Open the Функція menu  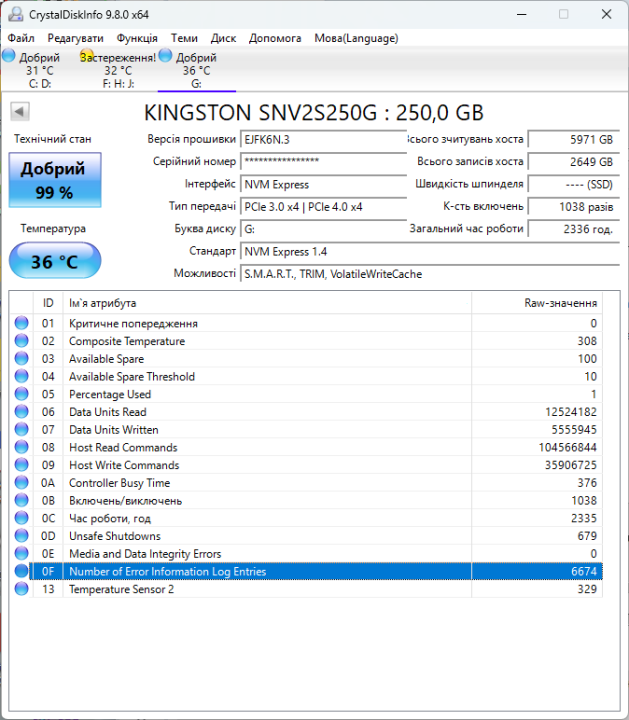pyautogui.click(x=137, y=38)
